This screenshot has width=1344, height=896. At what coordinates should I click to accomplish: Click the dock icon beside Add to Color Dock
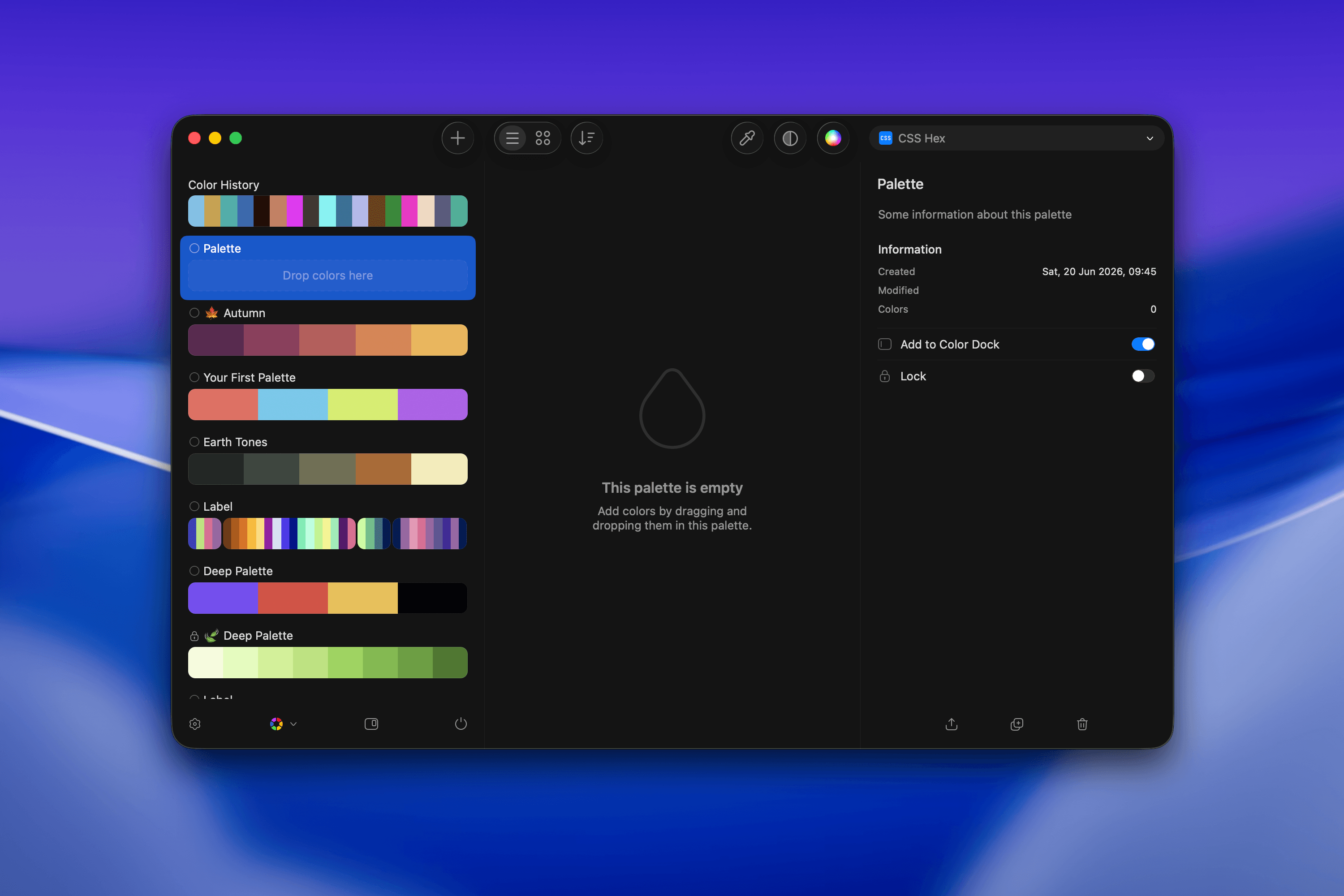(884, 344)
